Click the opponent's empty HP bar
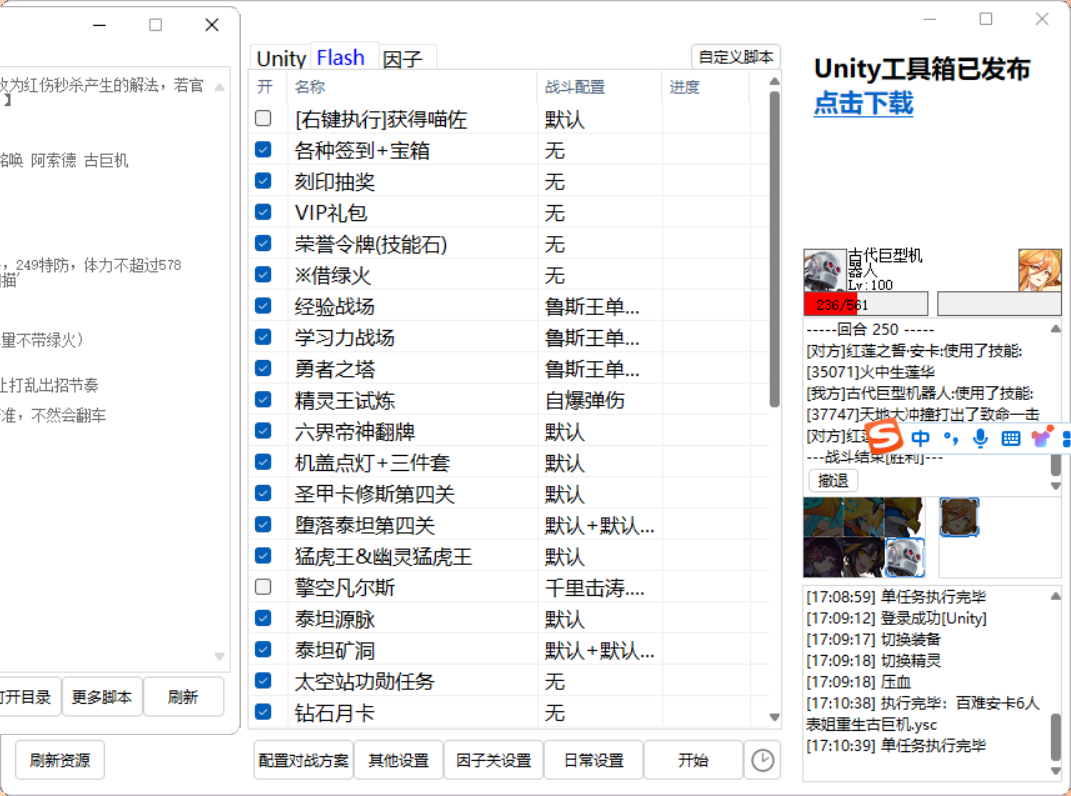The image size is (1071, 796). click(x=999, y=304)
